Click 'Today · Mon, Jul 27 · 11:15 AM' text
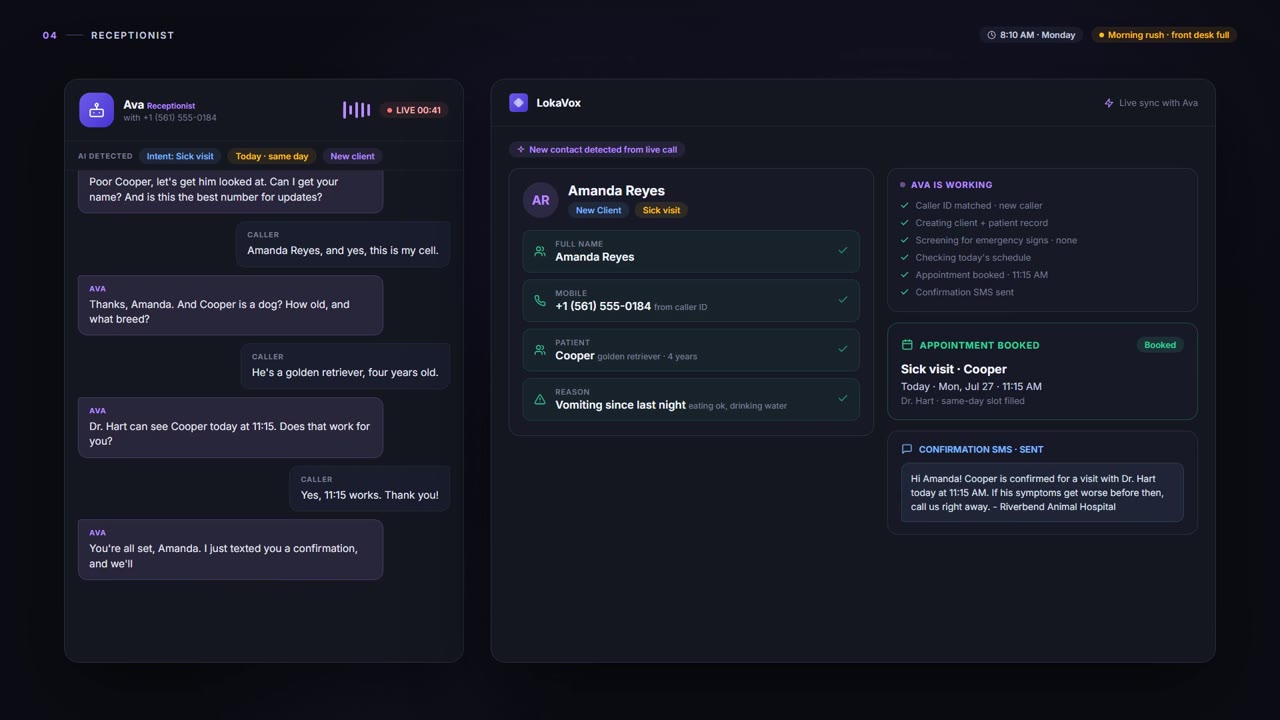Screen dimensions: 1280x720 click(x=971, y=386)
